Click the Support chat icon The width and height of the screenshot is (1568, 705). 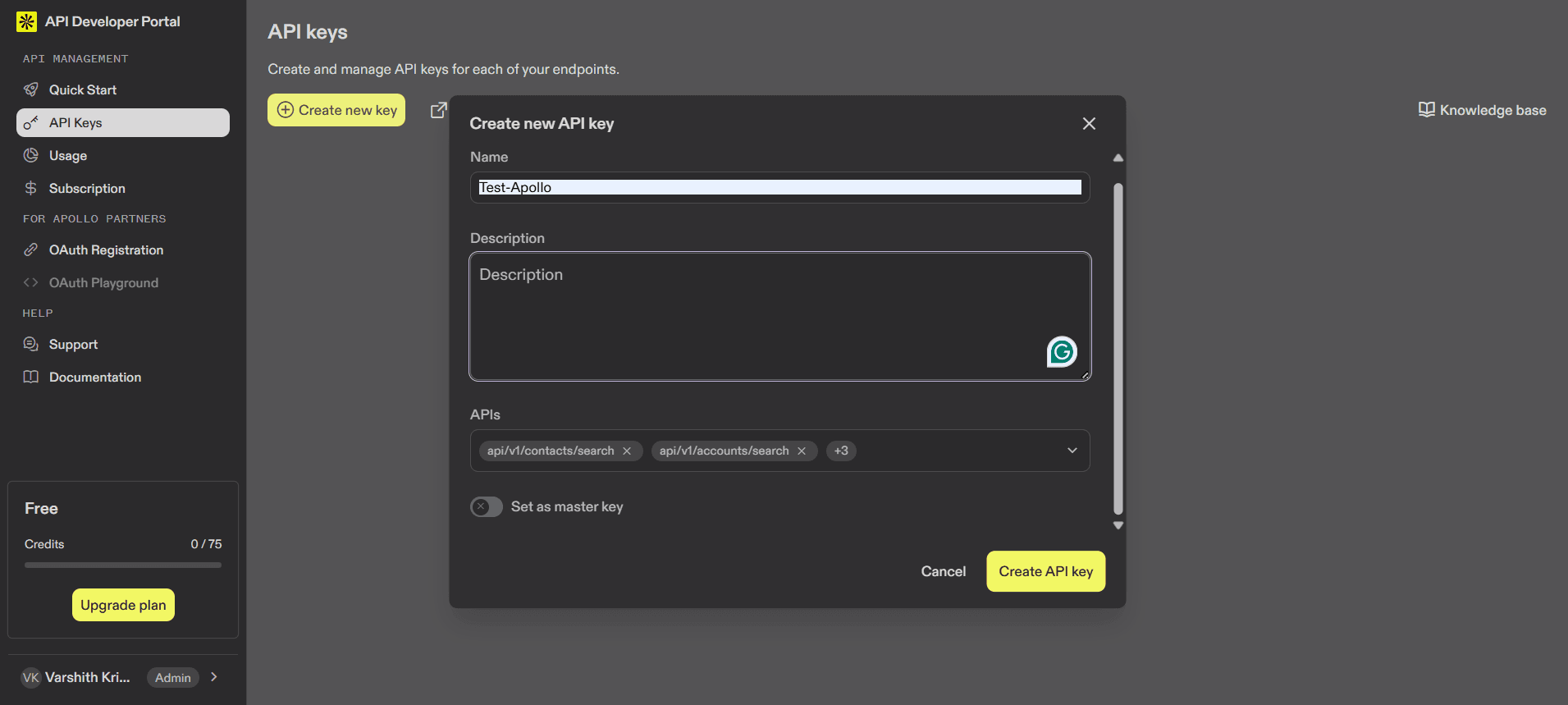coord(31,344)
